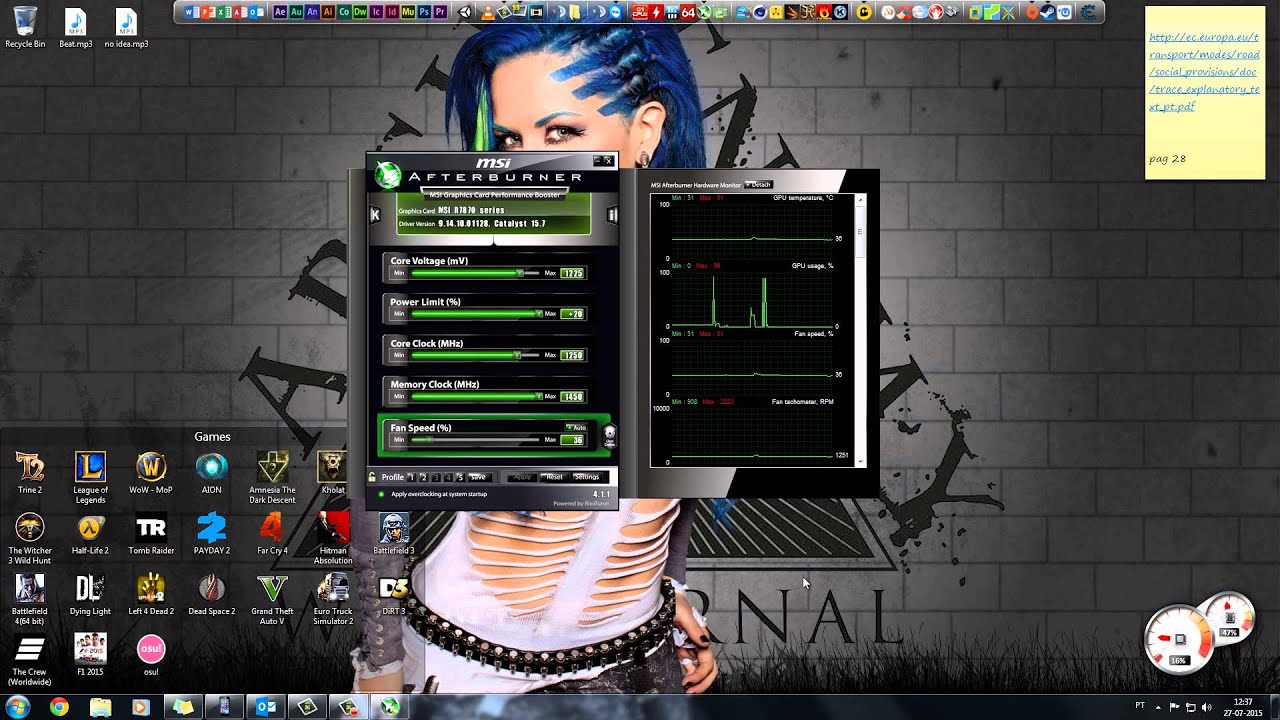Image resolution: width=1280 pixels, height=720 pixels.
Task: Open Windows Start menu
Action: coord(18,707)
